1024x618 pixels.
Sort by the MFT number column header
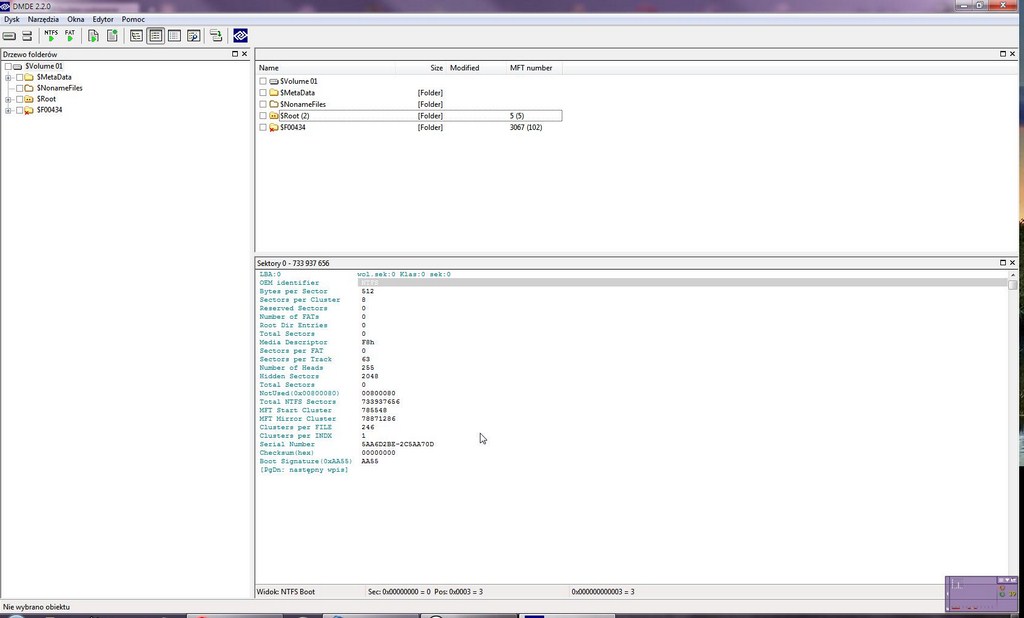pyautogui.click(x=534, y=68)
